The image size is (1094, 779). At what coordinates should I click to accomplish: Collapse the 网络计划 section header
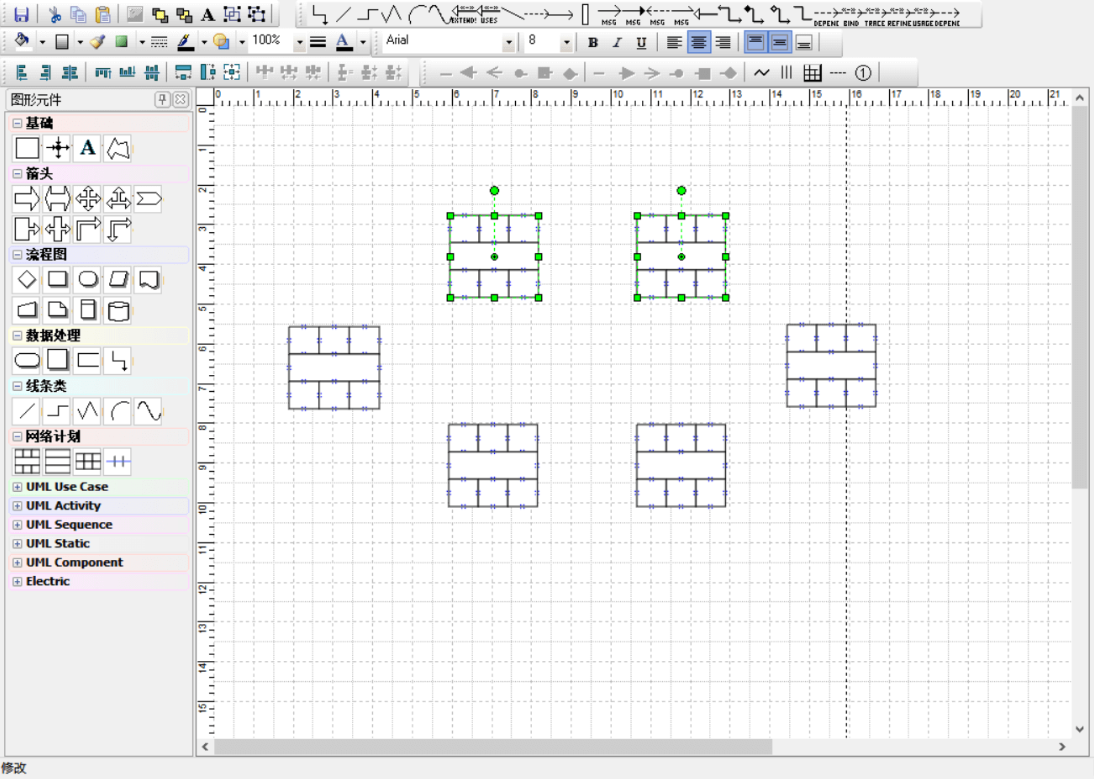tap(17, 436)
